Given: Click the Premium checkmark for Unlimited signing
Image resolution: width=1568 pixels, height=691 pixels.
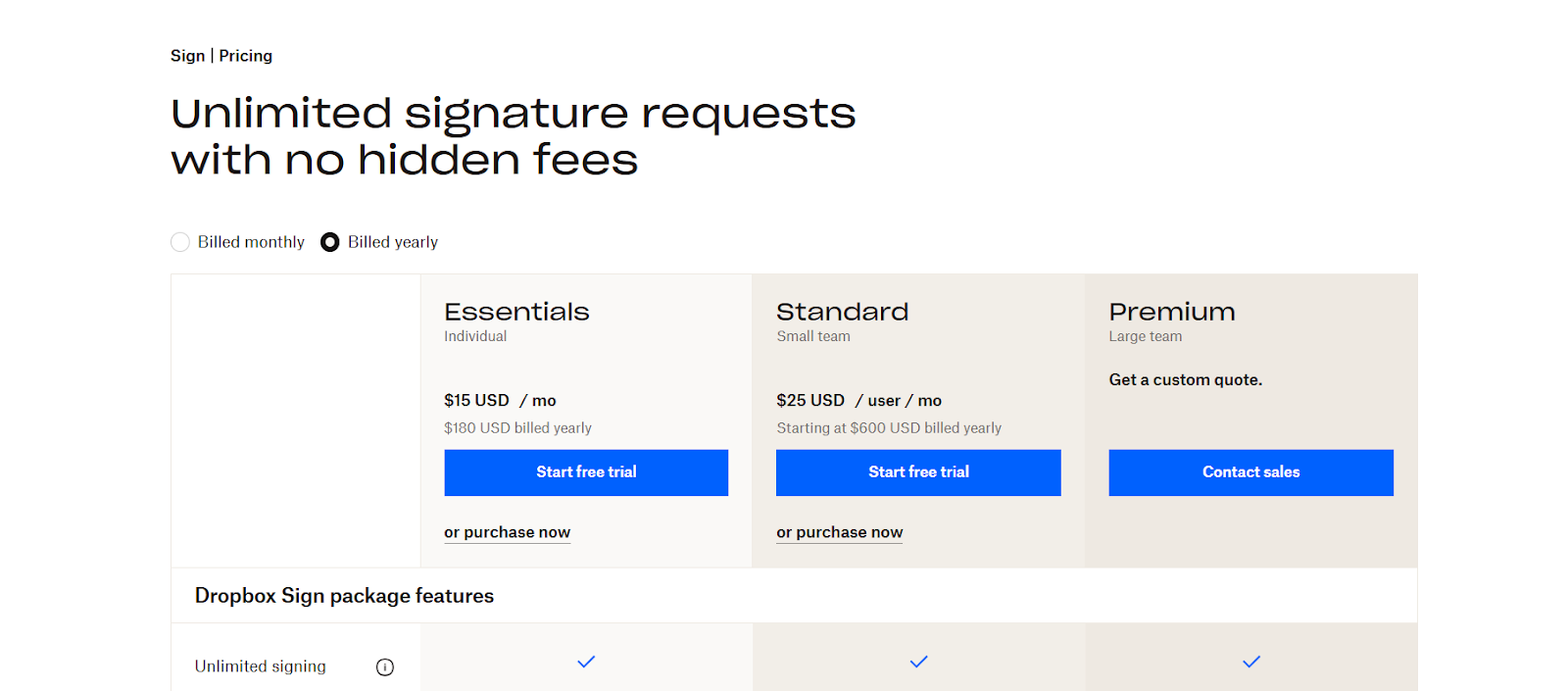Looking at the screenshot, I should (x=1250, y=662).
